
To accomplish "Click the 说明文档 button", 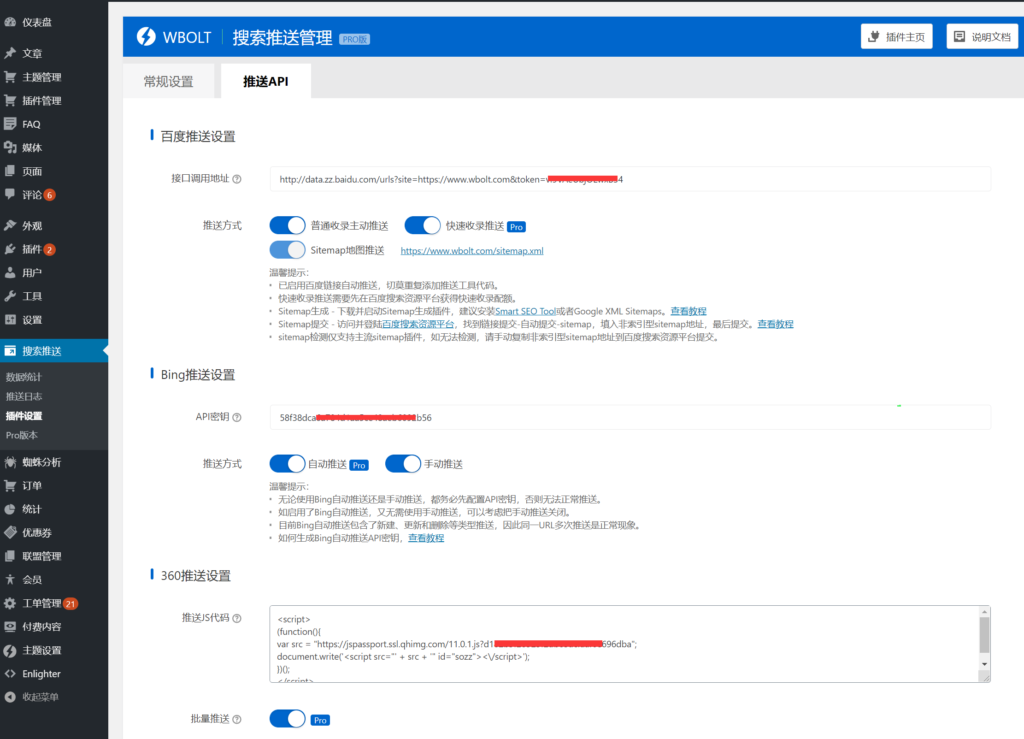I will [983, 37].
